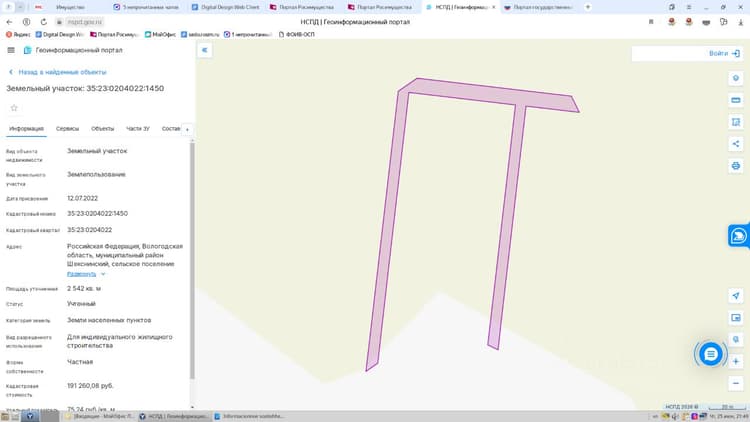Screen dimensions: 750x422
Task: Switch to the Сервисы tab
Action: coord(67,129)
